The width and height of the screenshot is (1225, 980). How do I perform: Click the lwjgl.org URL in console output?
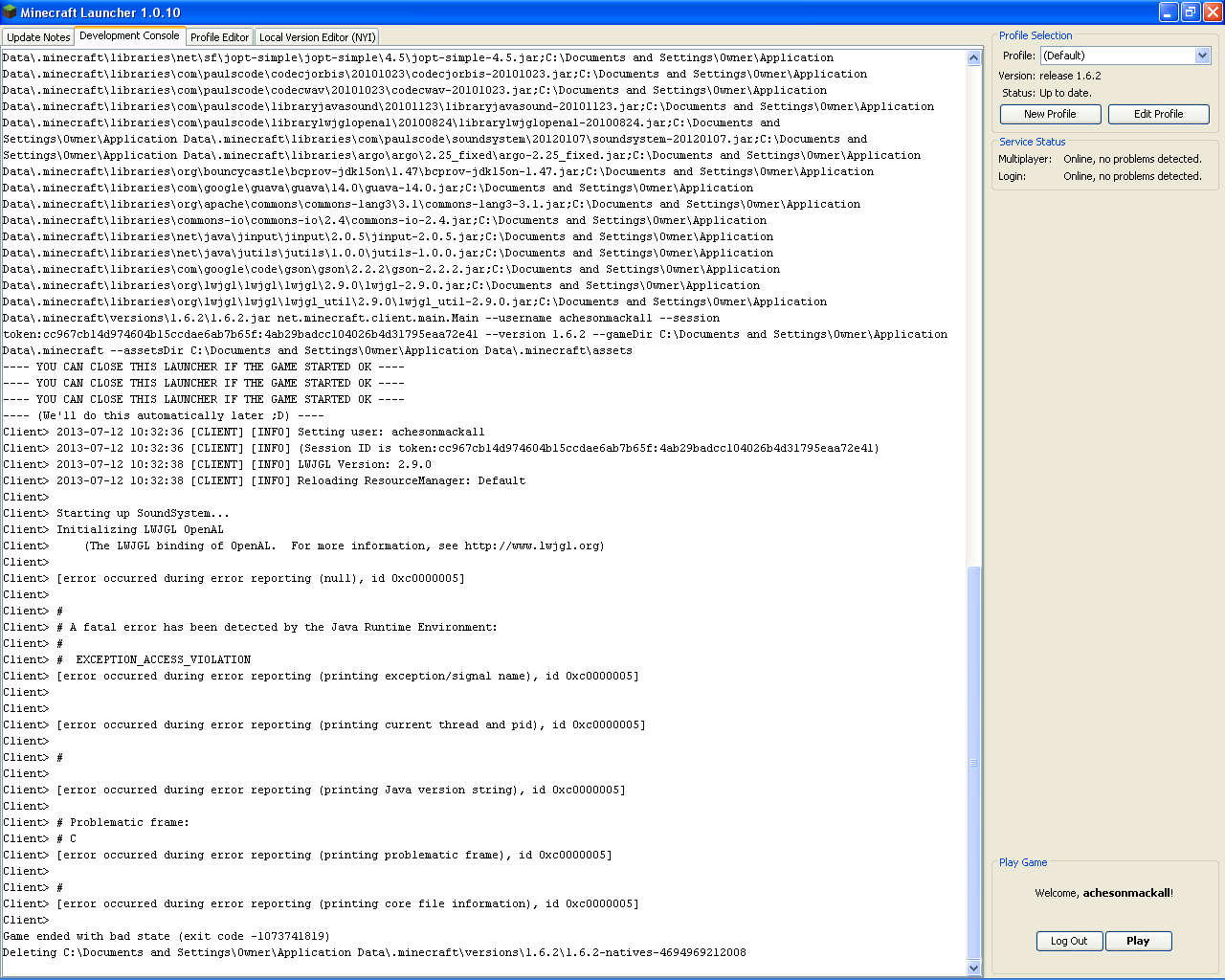coord(533,546)
